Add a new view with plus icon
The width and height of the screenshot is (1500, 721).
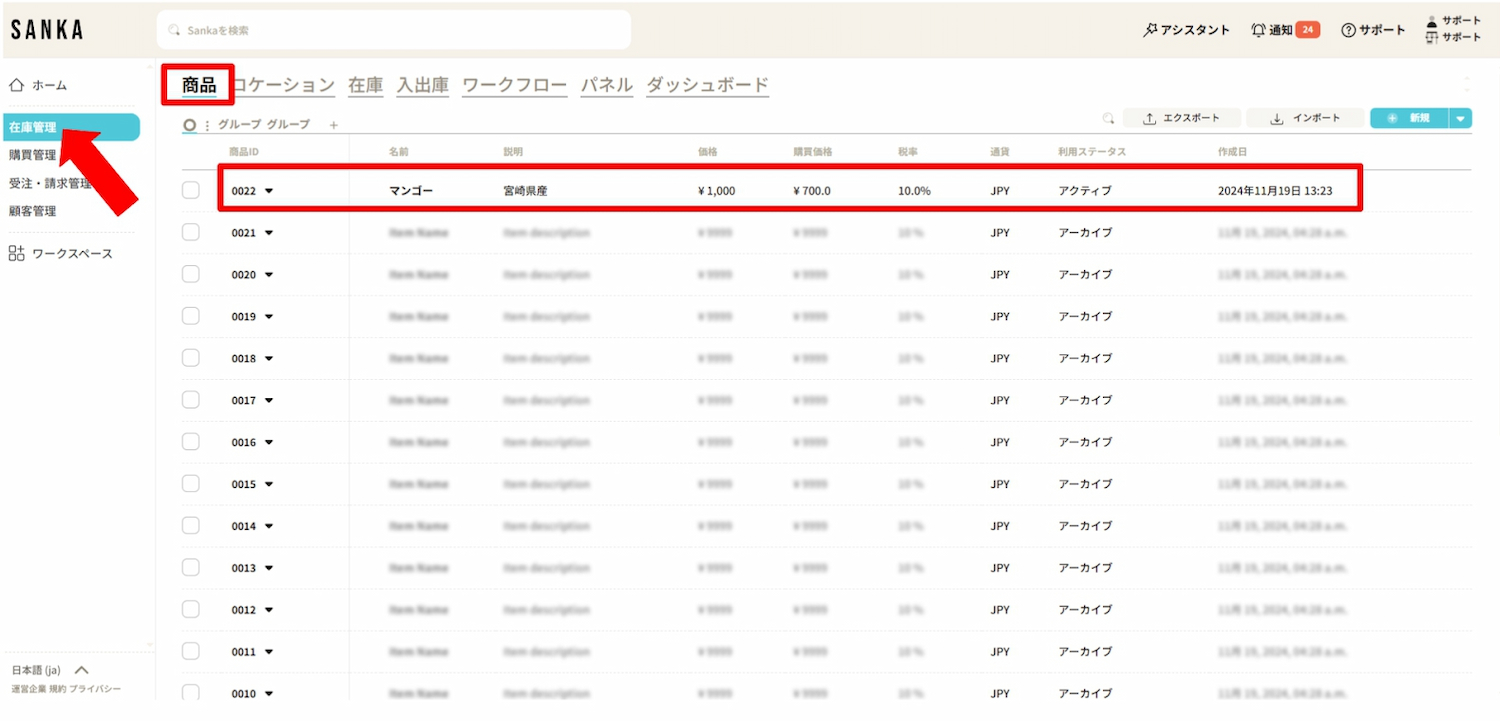(x=334, y=125)
